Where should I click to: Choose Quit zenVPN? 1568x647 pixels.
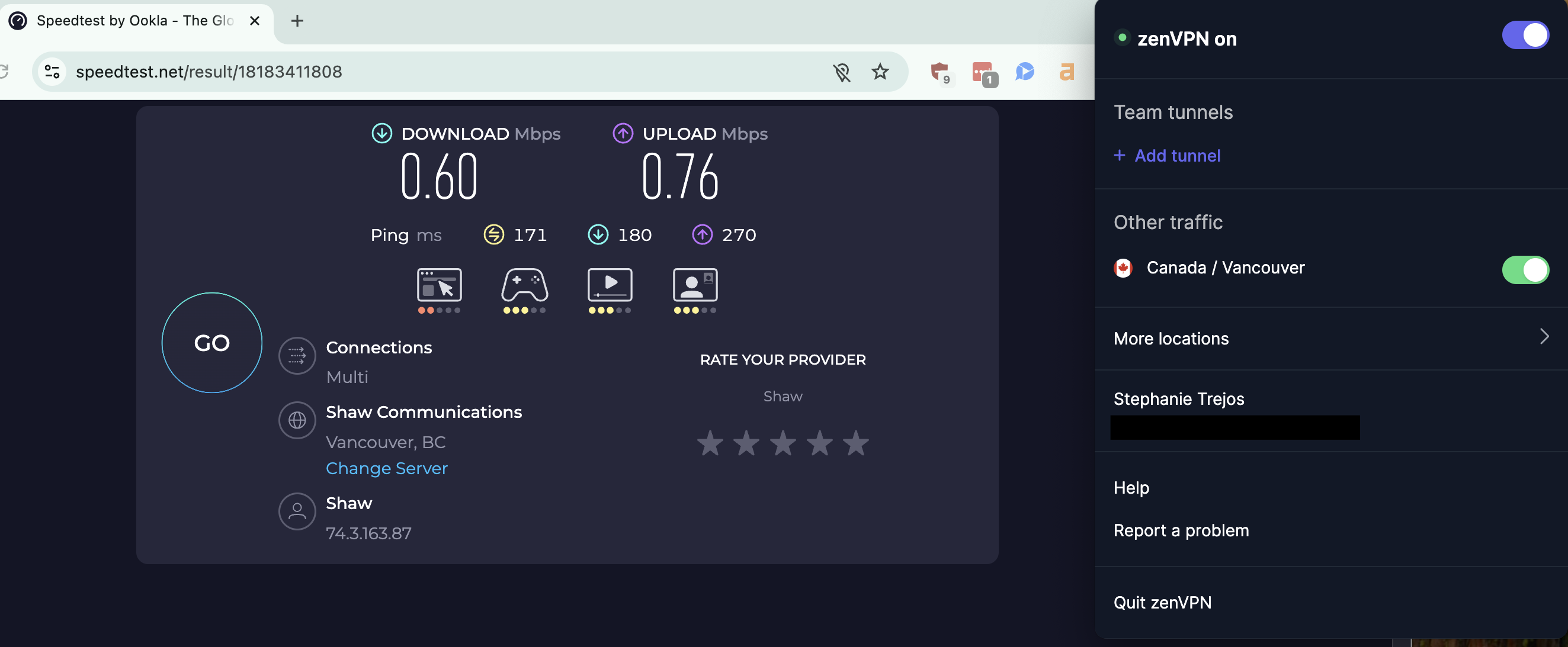click(1162, 603)
